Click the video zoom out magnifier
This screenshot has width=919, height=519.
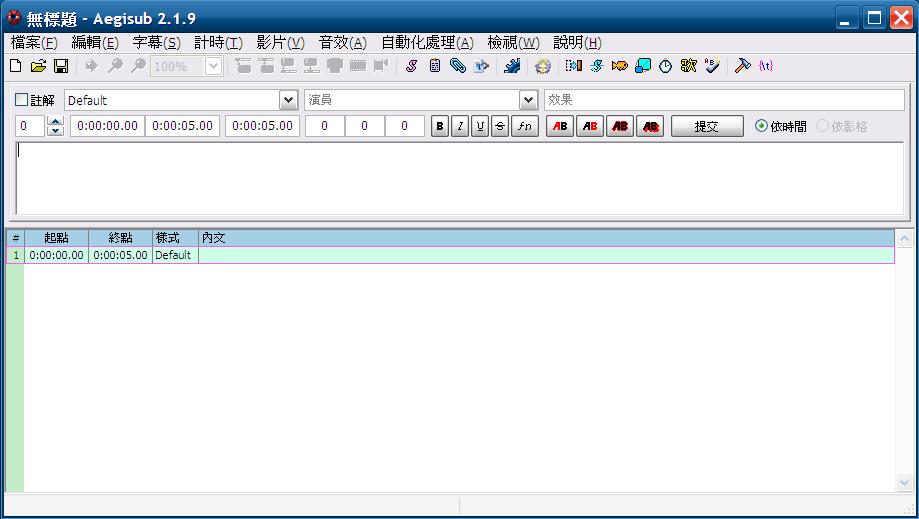138,66
